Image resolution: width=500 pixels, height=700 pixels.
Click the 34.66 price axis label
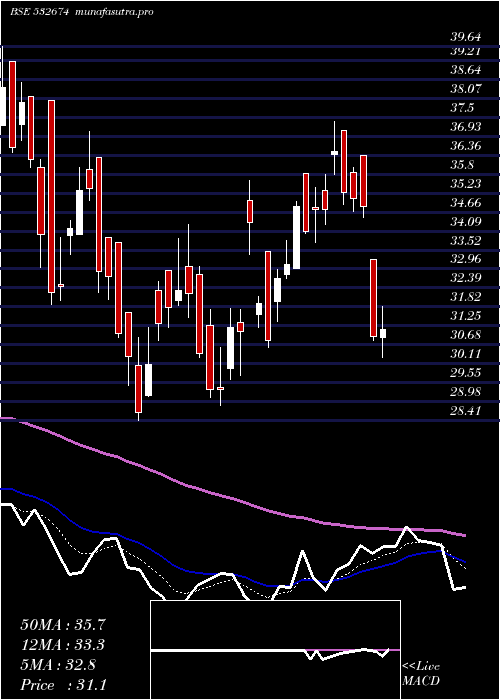(x=466, y=203)
